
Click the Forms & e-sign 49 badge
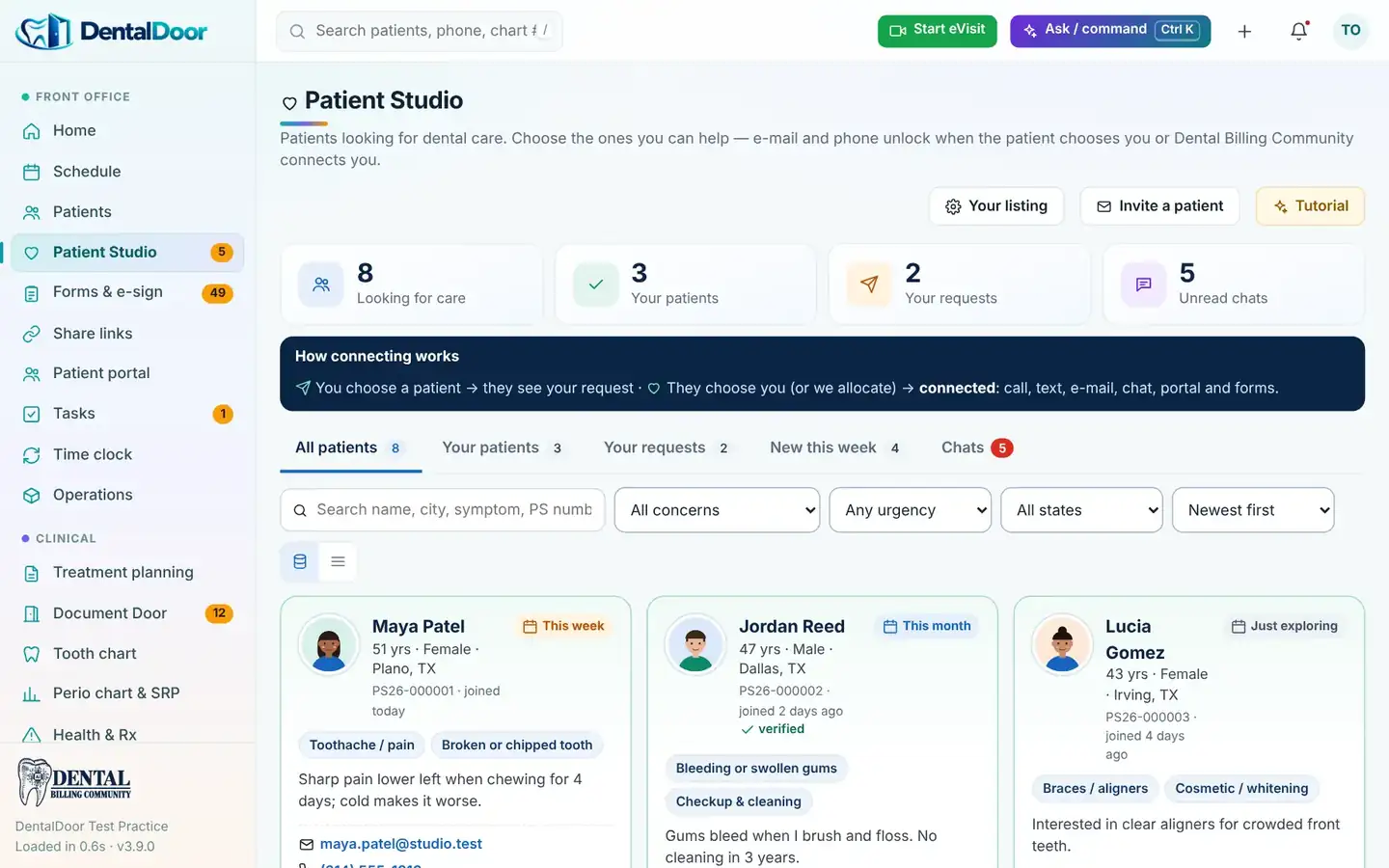(218, 293)
